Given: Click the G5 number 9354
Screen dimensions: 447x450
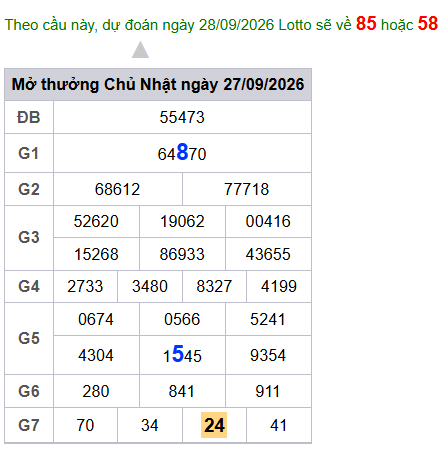Looking at the screenshot, I should pyautogui.click(x=268, y=355).
